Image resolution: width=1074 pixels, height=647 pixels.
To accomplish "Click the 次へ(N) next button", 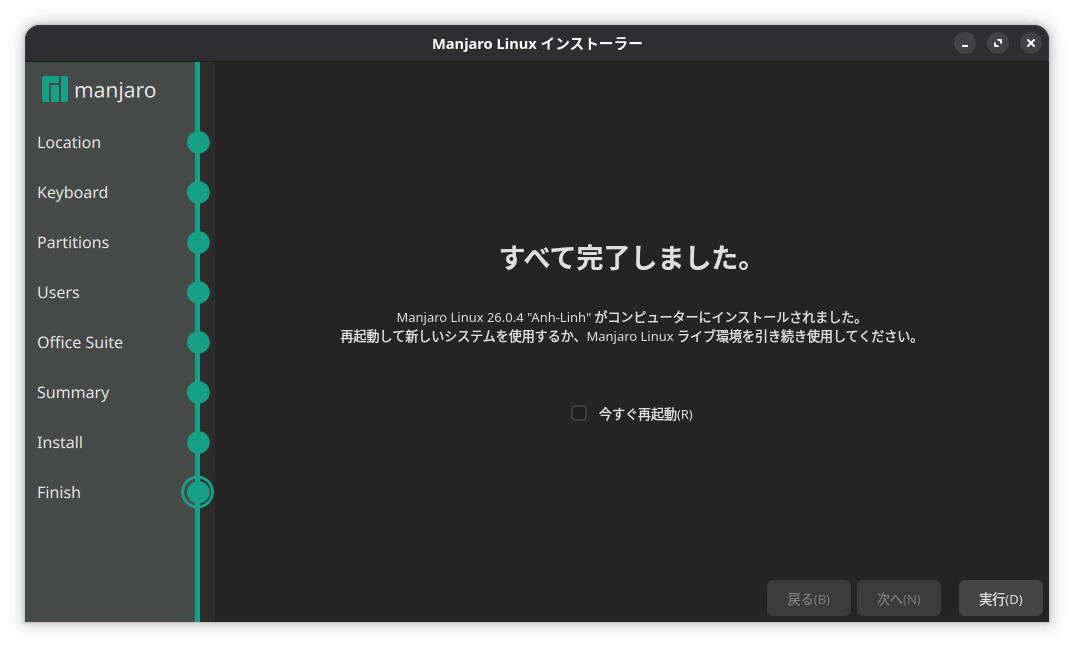I will click(x=899, y=598).
